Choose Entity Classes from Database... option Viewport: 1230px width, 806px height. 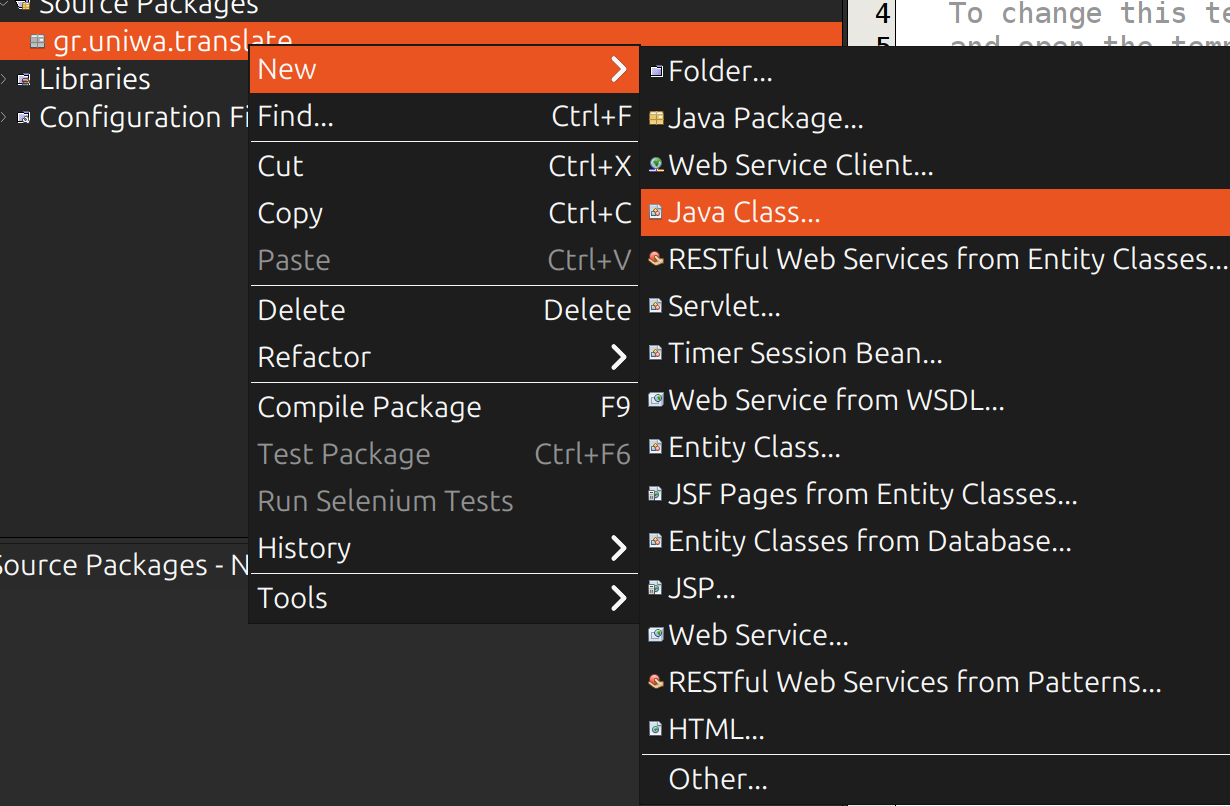[869, 541]
